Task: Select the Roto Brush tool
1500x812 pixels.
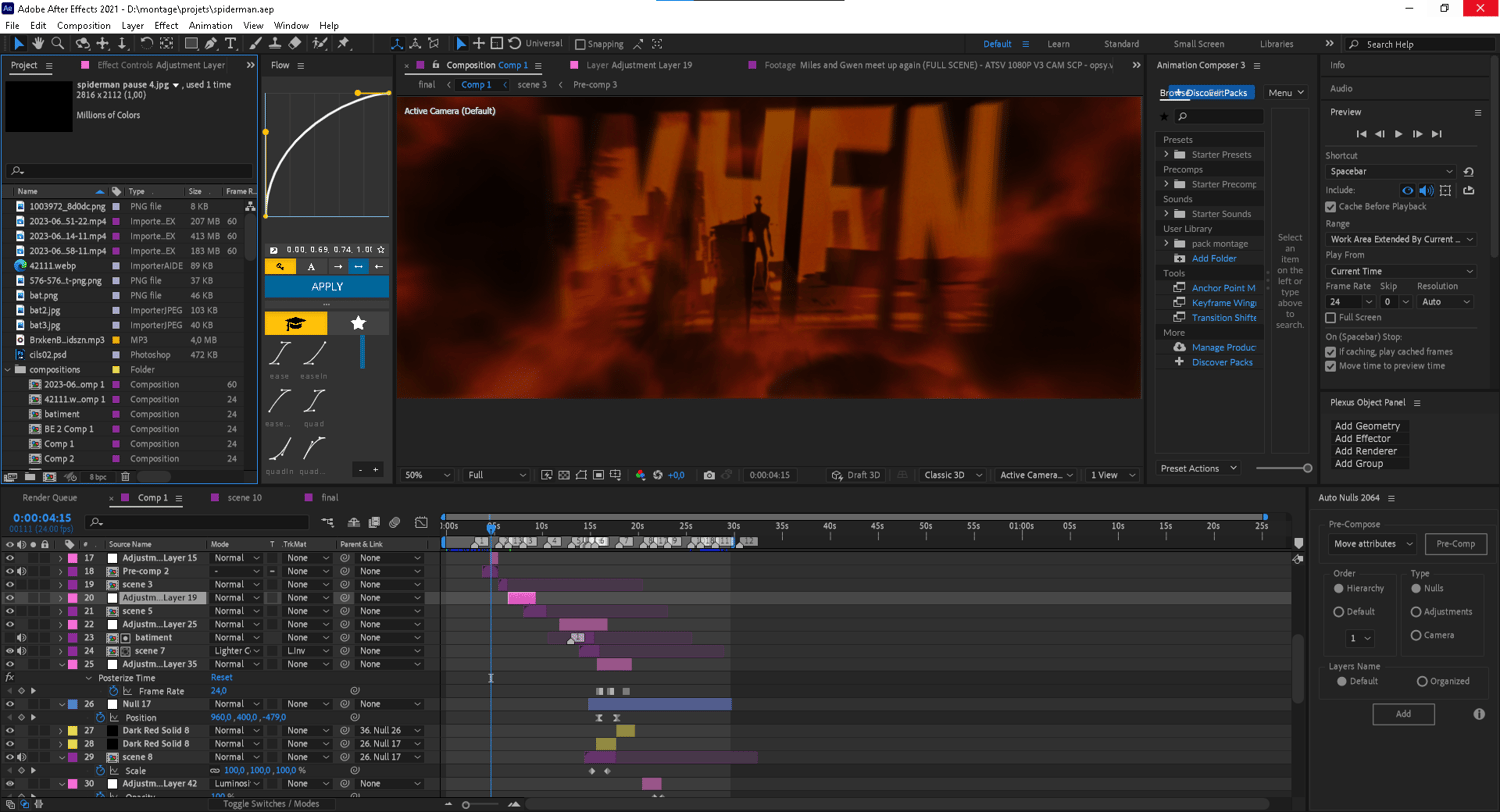Action: tap(320, 43)
